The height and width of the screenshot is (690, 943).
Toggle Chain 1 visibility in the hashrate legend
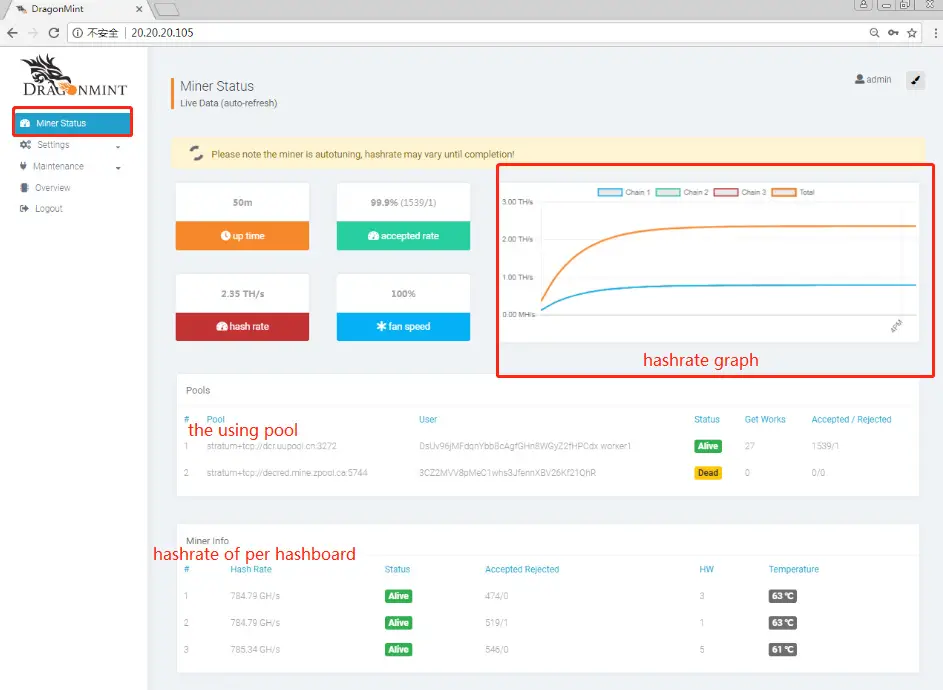(x=608, y=190)
